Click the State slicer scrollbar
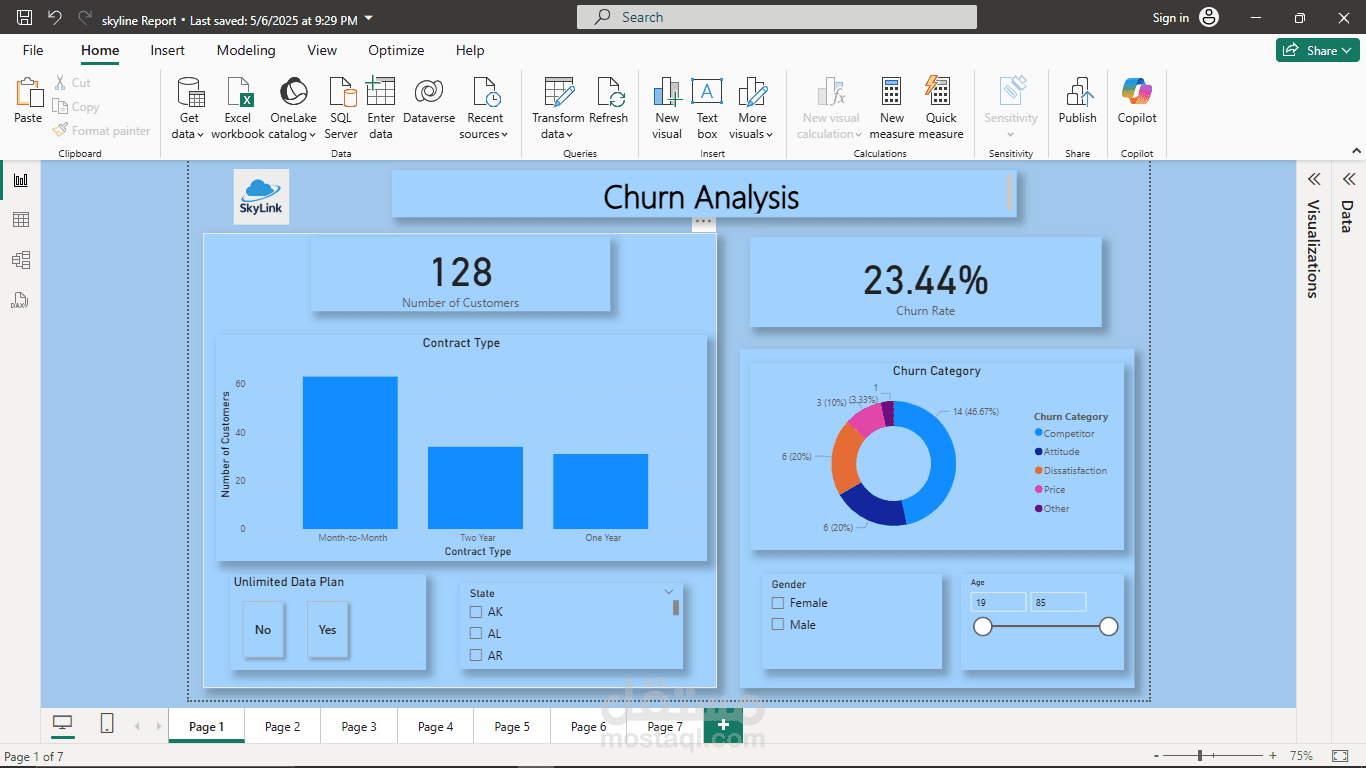This screenshot has height=768, width=1366. (676, 607)
